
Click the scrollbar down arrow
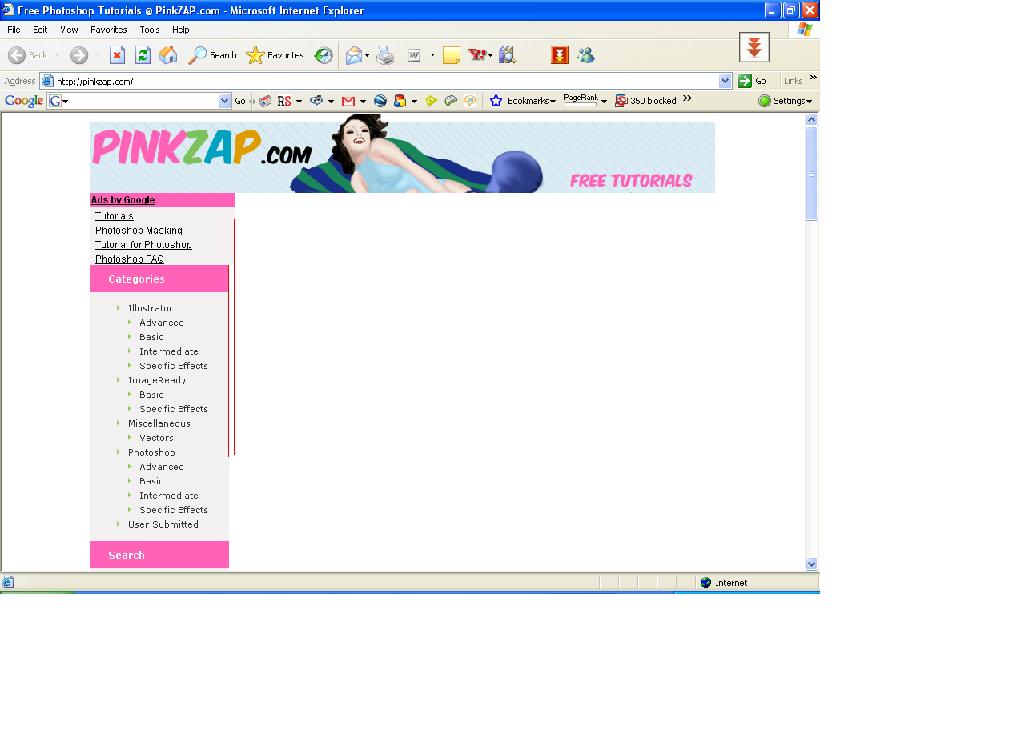(x=811, y=564)
